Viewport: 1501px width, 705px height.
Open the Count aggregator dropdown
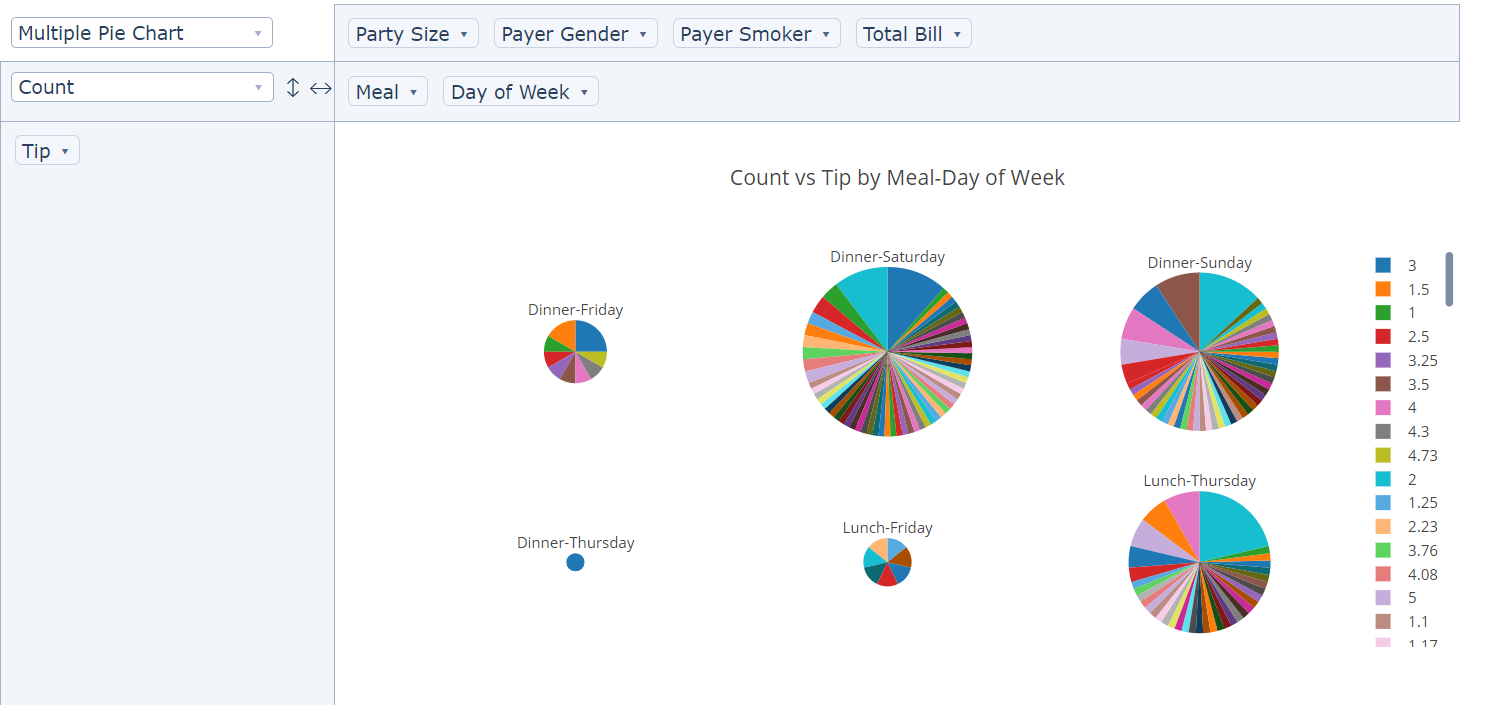[x=141, y=87]
